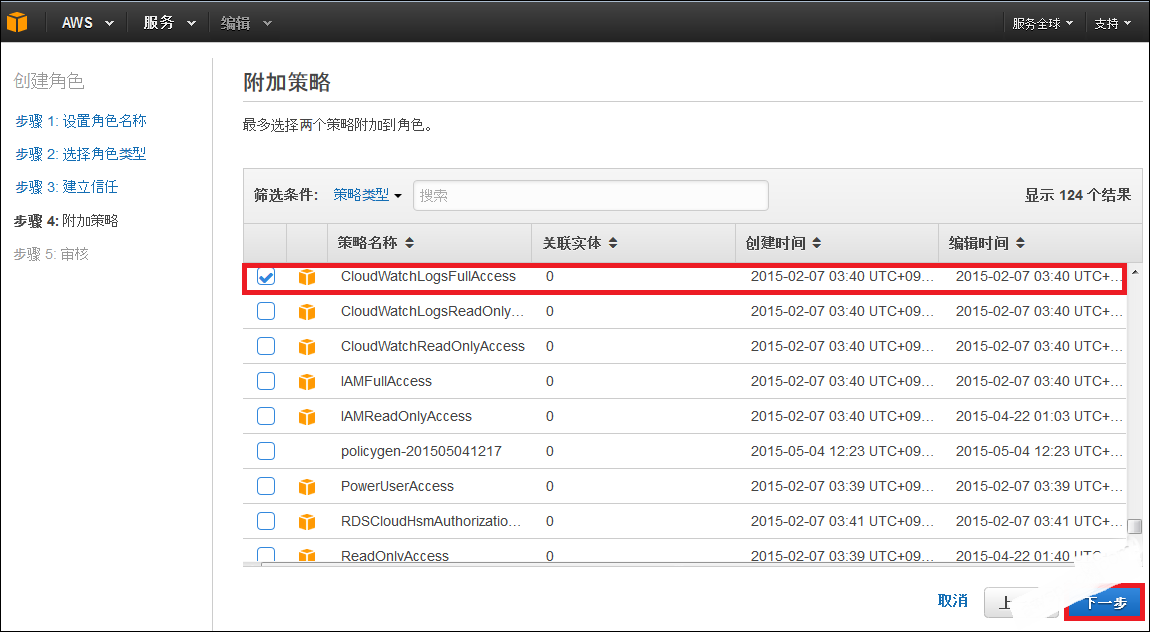The image size is (1150, 632).
Task: Click the PowerUserAccess policy cube icon
Action: (307, 487)
